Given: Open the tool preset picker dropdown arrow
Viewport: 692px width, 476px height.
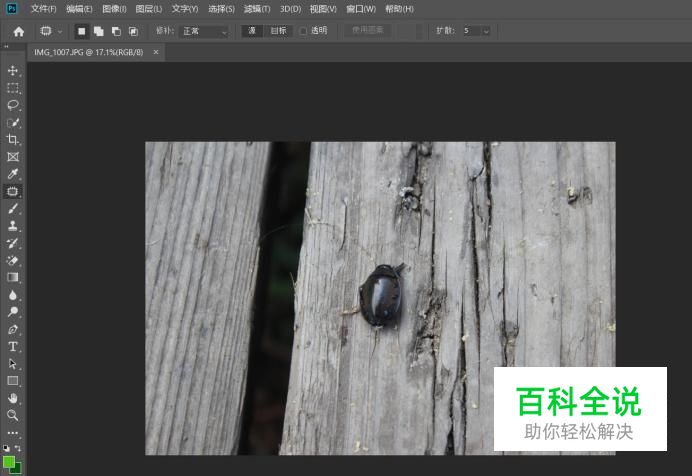Looking at the screenshot, I should pos(60,31).
